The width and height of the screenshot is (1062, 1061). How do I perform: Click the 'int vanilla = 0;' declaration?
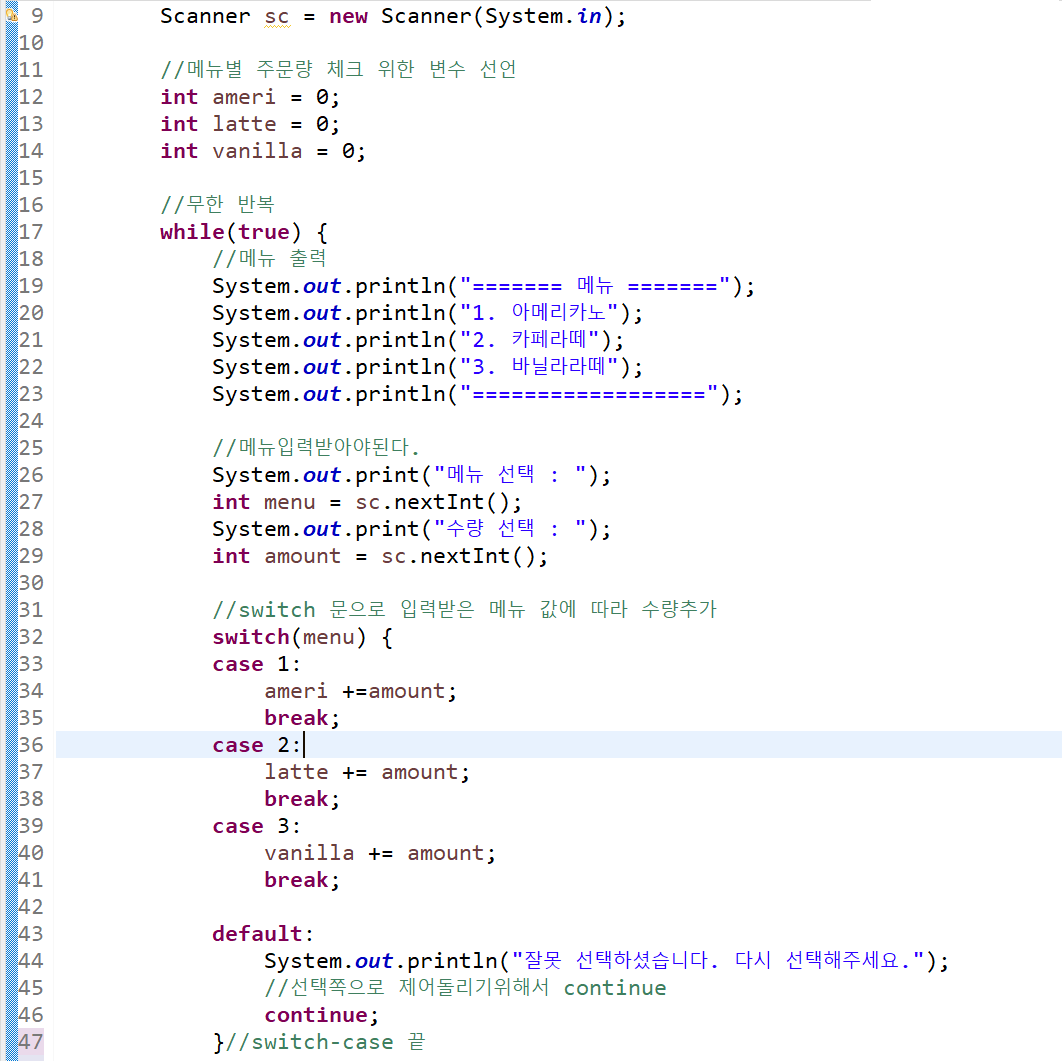coord(263,151)
